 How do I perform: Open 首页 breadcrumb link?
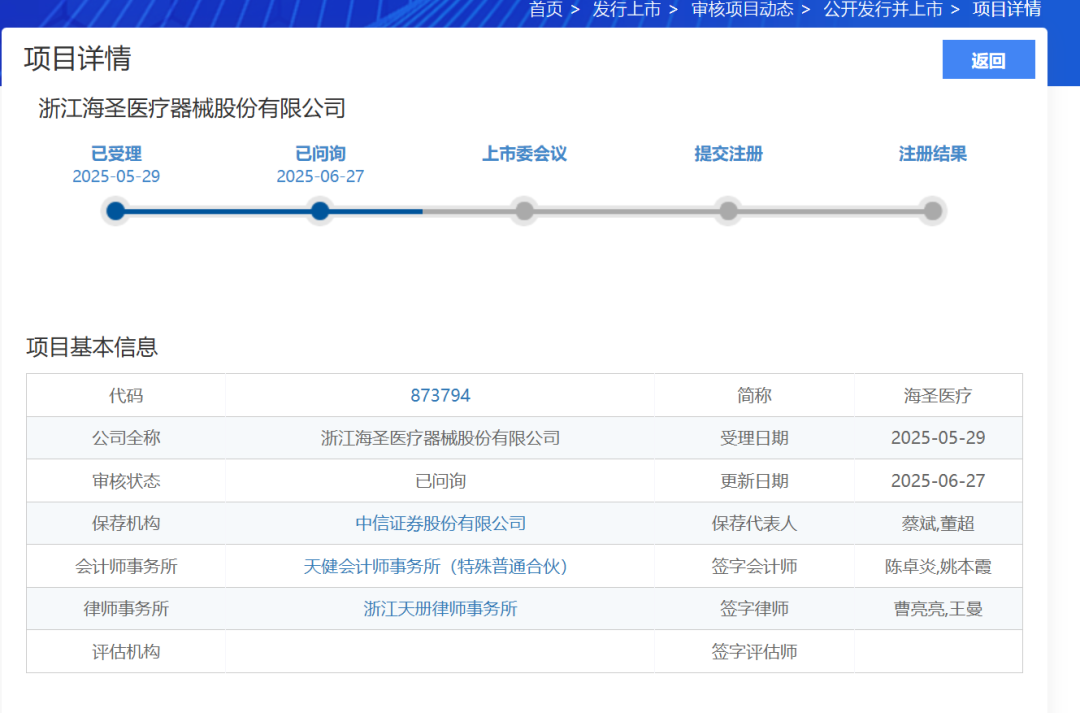pos(546,10)
